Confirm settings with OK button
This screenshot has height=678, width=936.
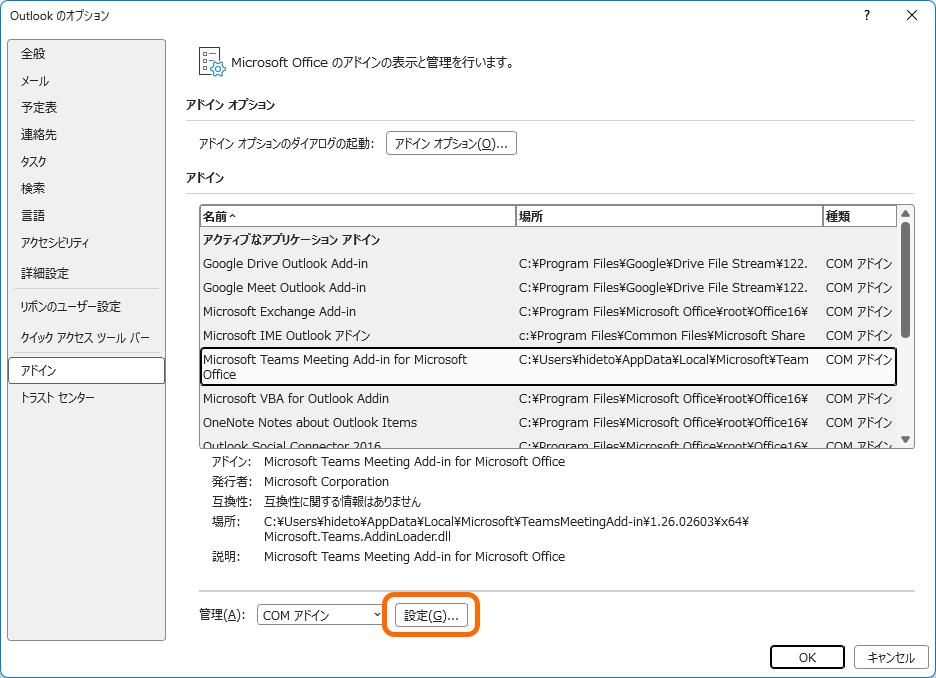coord(807,657)
